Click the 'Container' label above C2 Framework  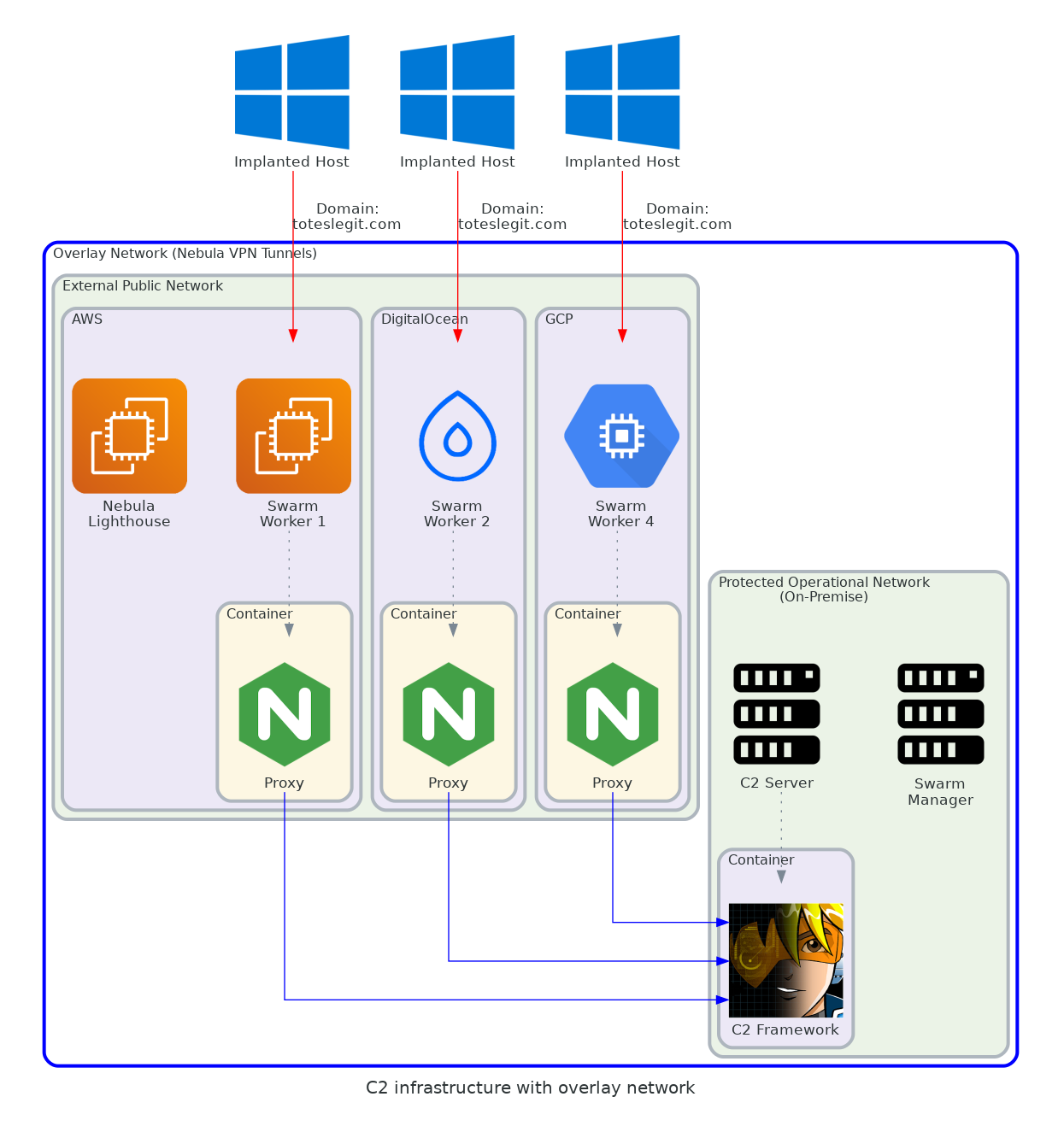[761, 860]
